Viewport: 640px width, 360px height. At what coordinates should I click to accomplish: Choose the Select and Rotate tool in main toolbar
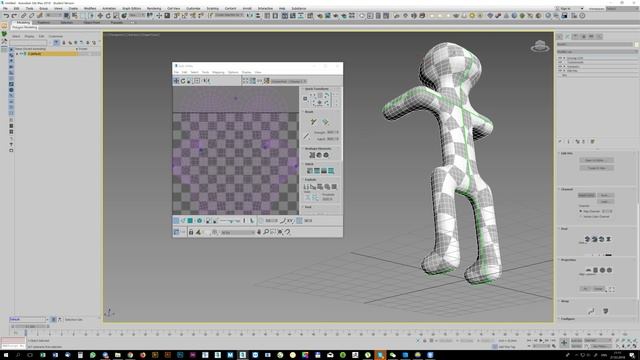coord(108,16)
